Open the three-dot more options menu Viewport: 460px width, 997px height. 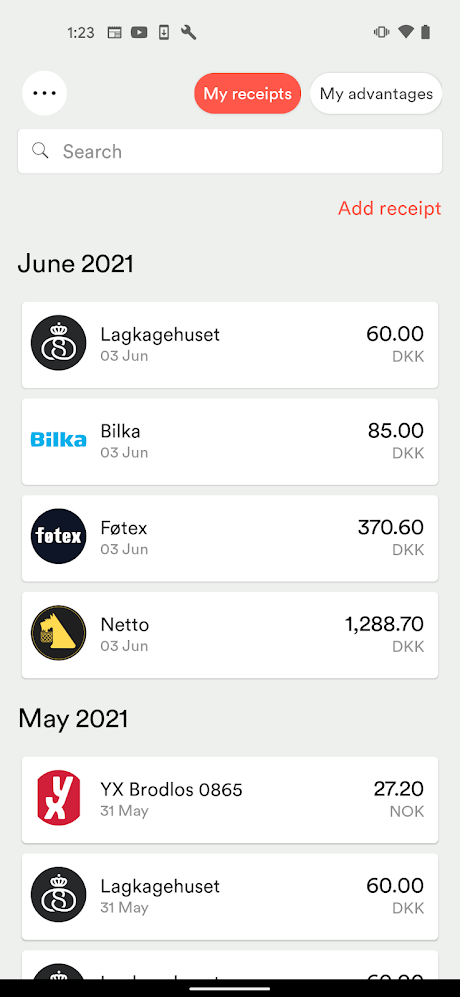click(x=45, y=93)
